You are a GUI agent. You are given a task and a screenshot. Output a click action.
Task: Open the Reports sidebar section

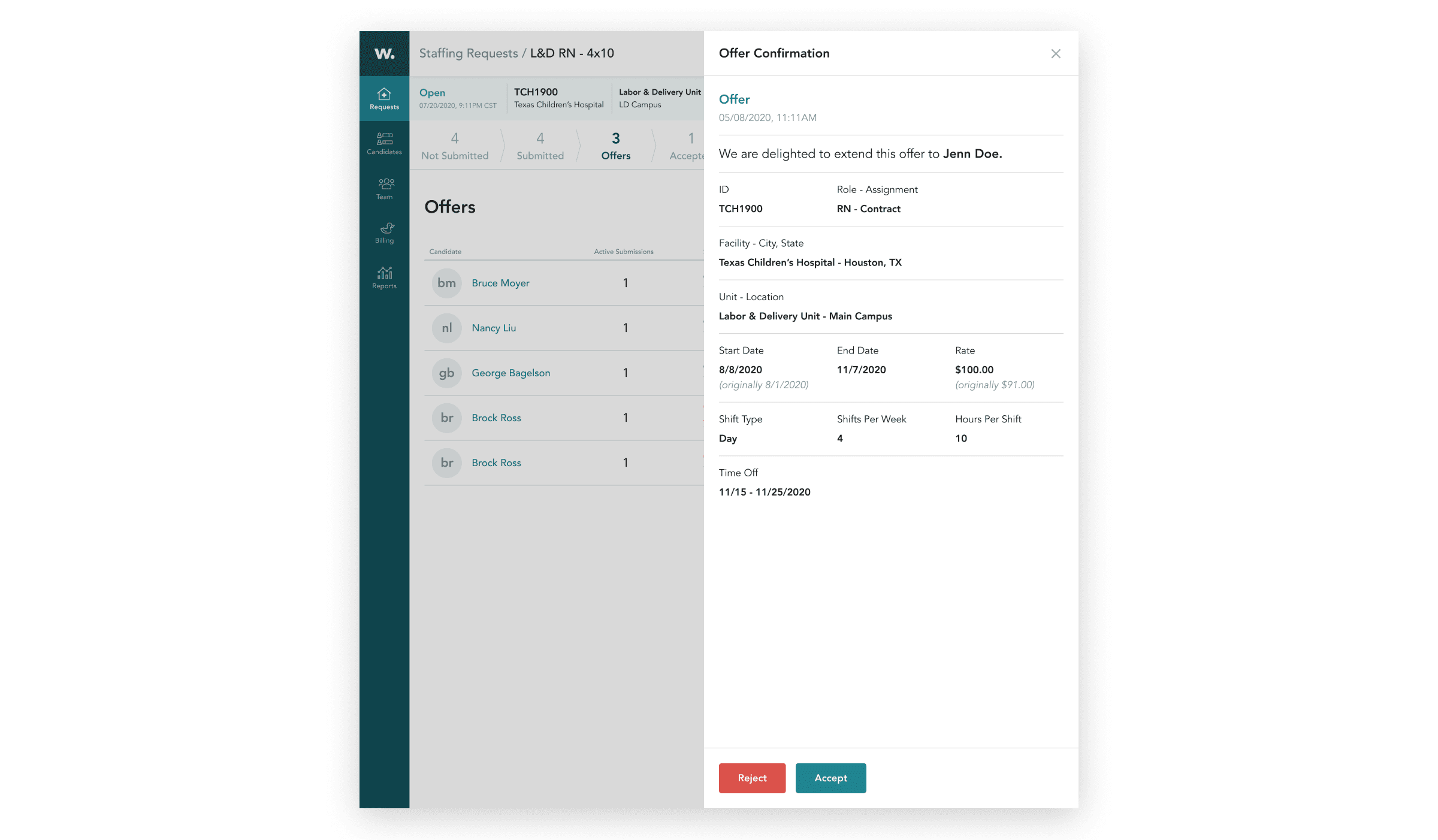click(384, 278)
